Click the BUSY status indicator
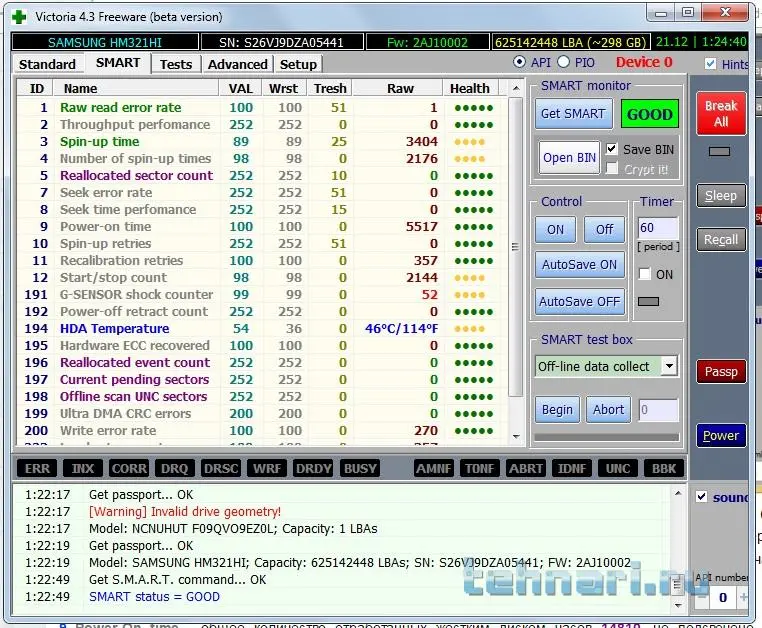762x628 pixels. click(360, 468)
